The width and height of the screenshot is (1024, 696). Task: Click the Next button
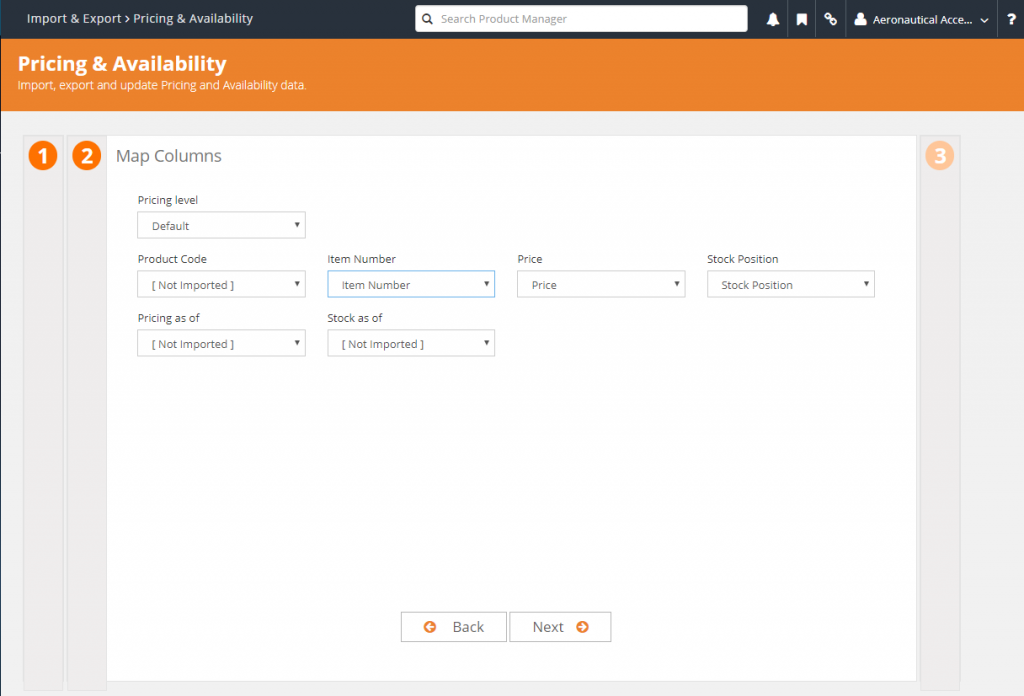coord(560,626)
